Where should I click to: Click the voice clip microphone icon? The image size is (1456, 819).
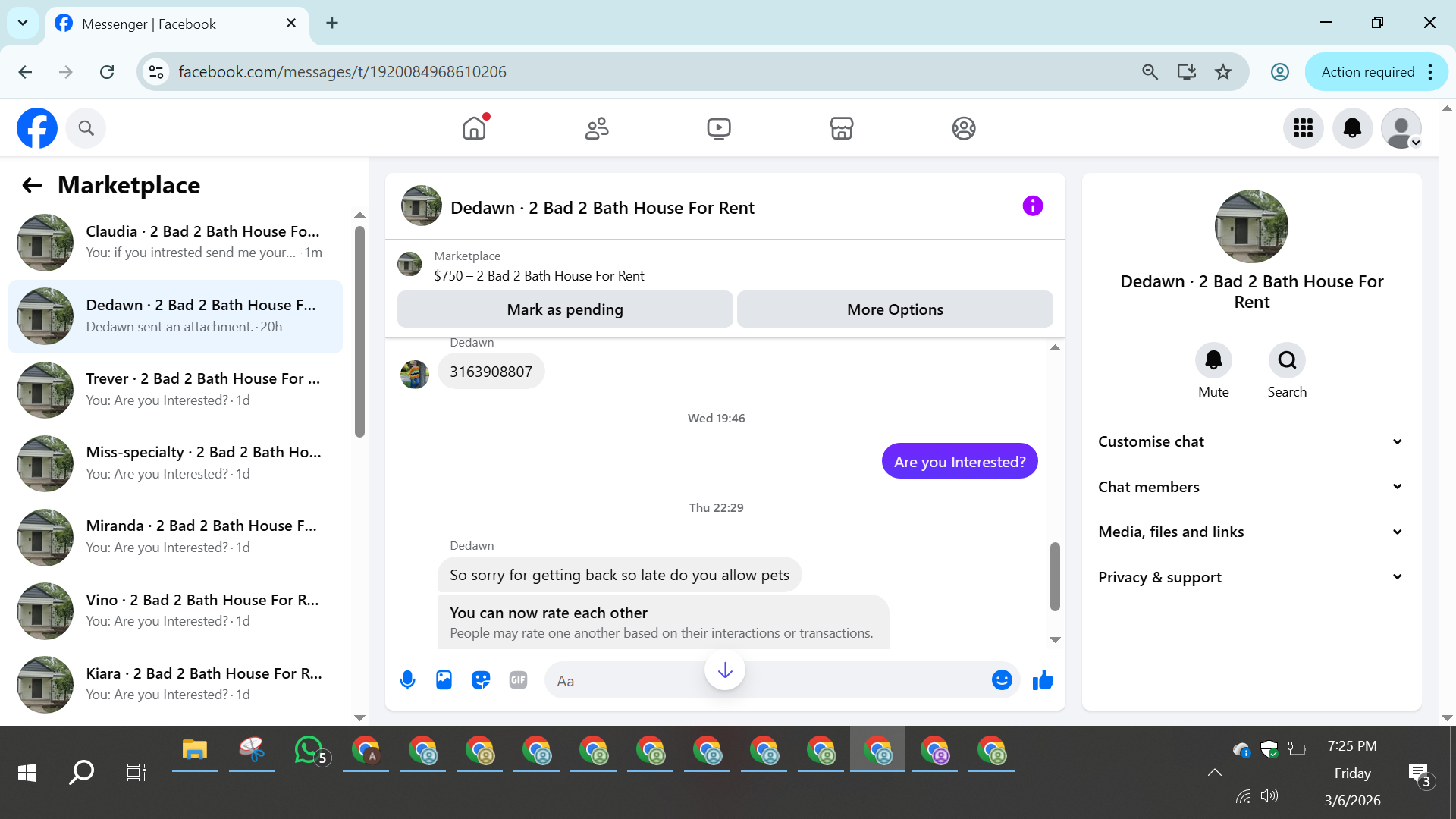407,680
